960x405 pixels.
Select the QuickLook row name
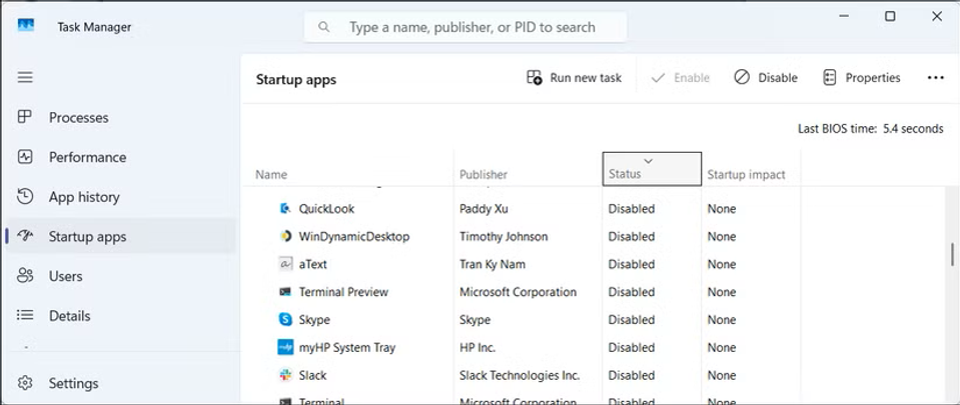(326, 209)
